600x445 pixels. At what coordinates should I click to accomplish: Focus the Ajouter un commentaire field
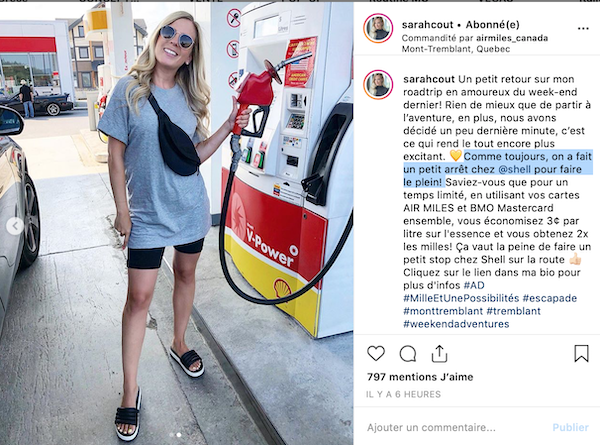pos(455,427)
